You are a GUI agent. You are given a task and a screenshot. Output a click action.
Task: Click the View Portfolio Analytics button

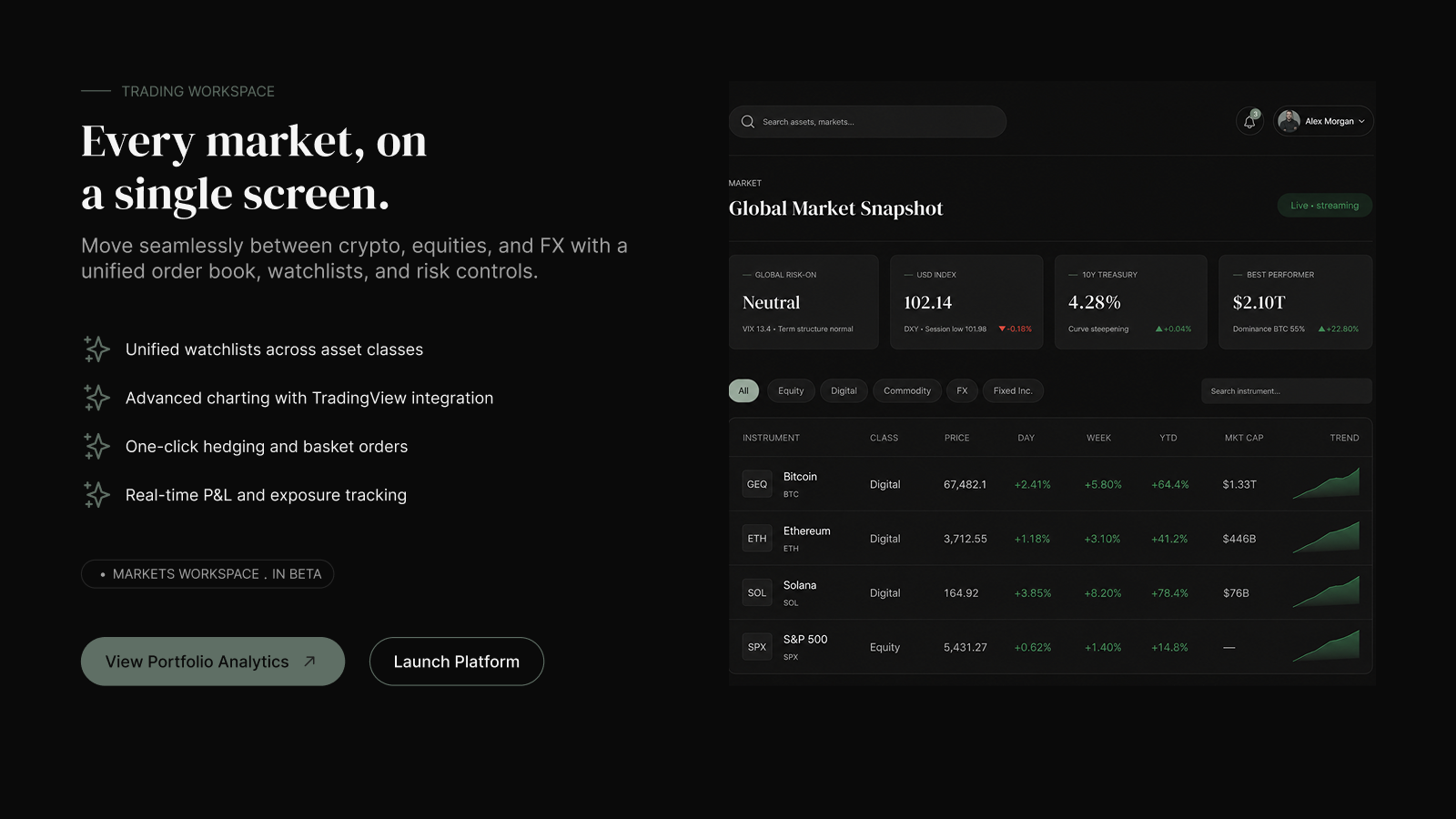[x=213, y=662]
